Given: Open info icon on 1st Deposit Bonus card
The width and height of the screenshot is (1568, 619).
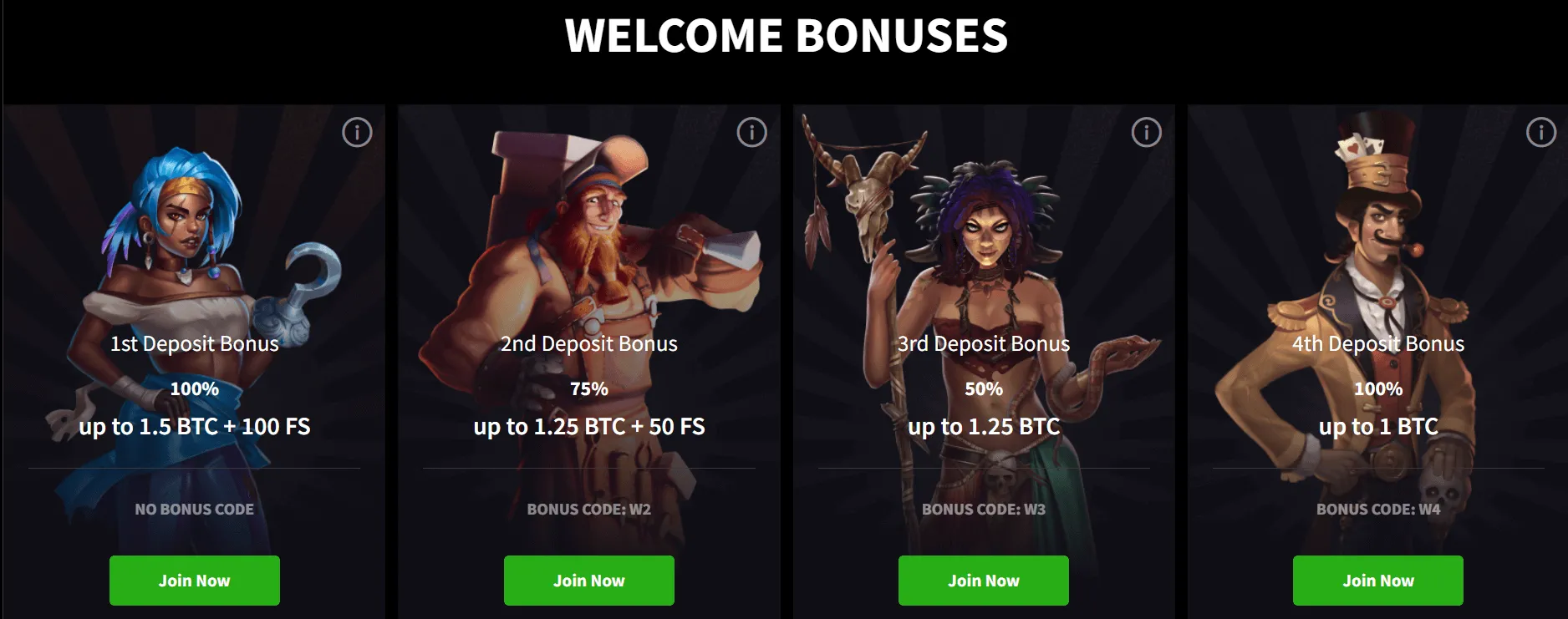Looking at the screenshot, I should point(357,132).
